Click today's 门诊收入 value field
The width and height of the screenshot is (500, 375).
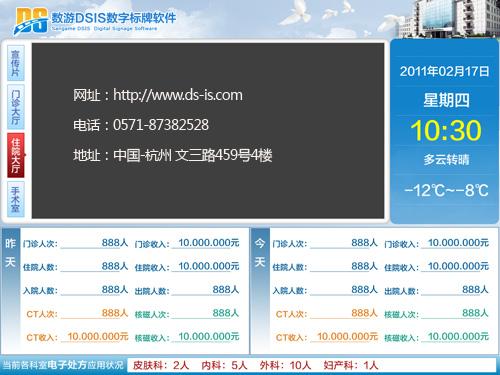pos(455,243)
